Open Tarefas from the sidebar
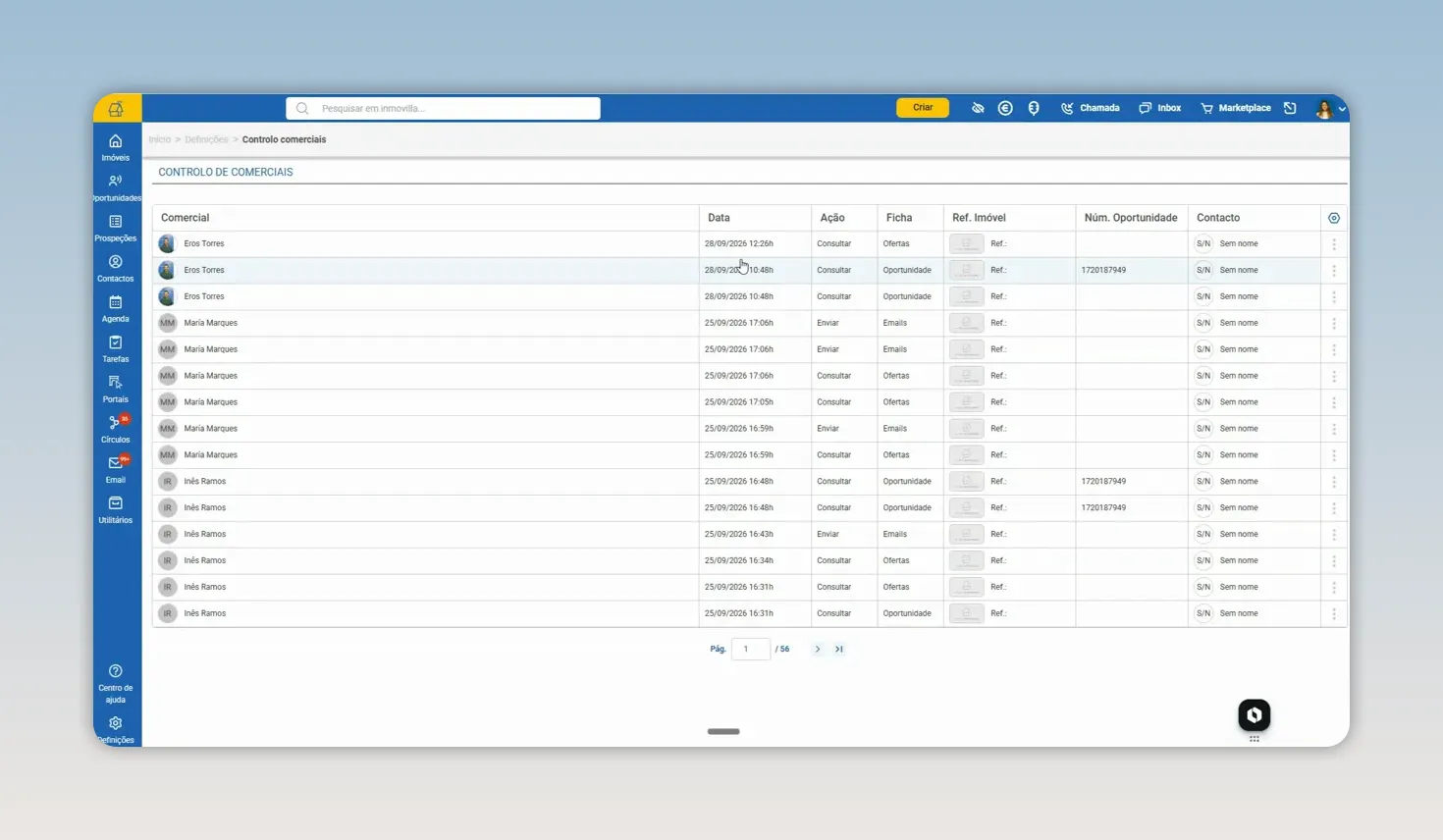This screenshot has width=1443, height=840. (x=116, y=348)
